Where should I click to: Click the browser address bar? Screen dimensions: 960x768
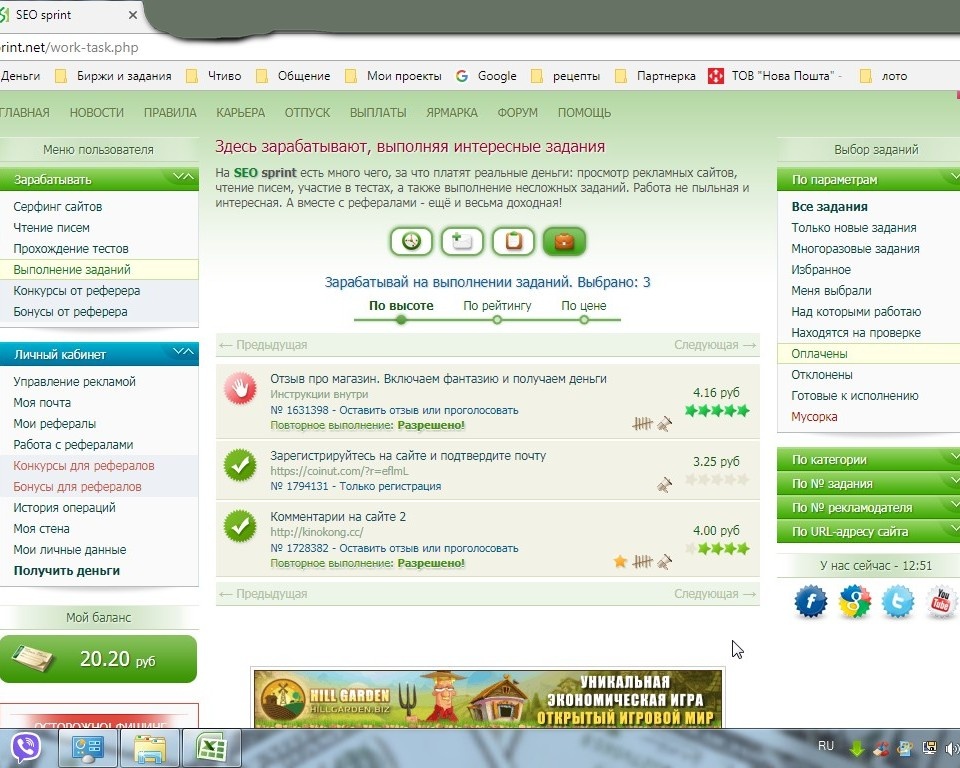[480, 47]
